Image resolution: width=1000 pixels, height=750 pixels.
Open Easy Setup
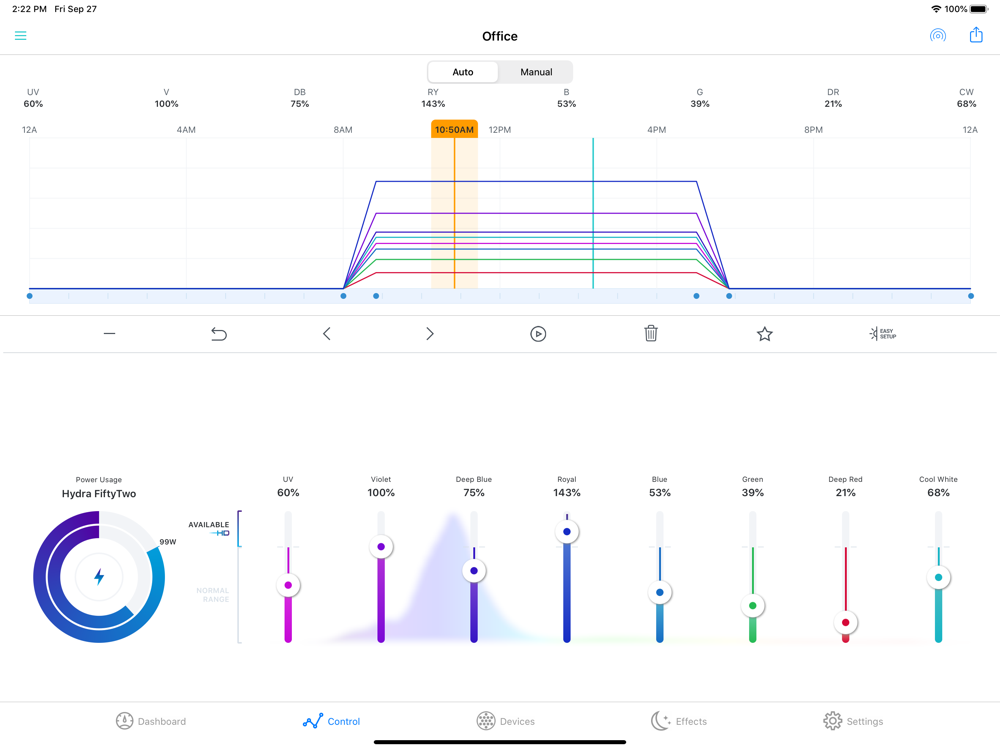tap(883, 334)
